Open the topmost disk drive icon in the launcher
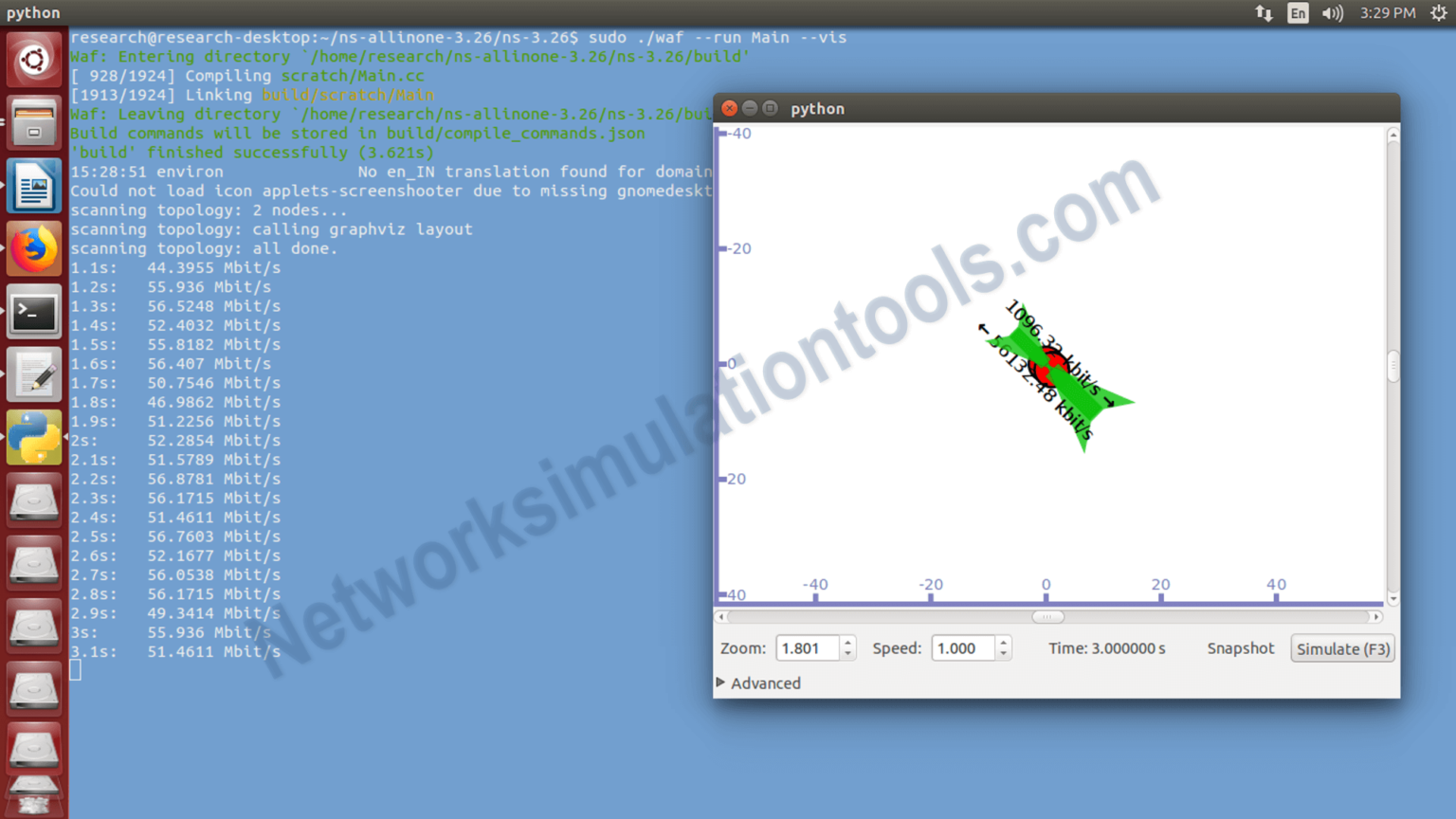This screenshot has width=1456, height=819. point(34,500)
